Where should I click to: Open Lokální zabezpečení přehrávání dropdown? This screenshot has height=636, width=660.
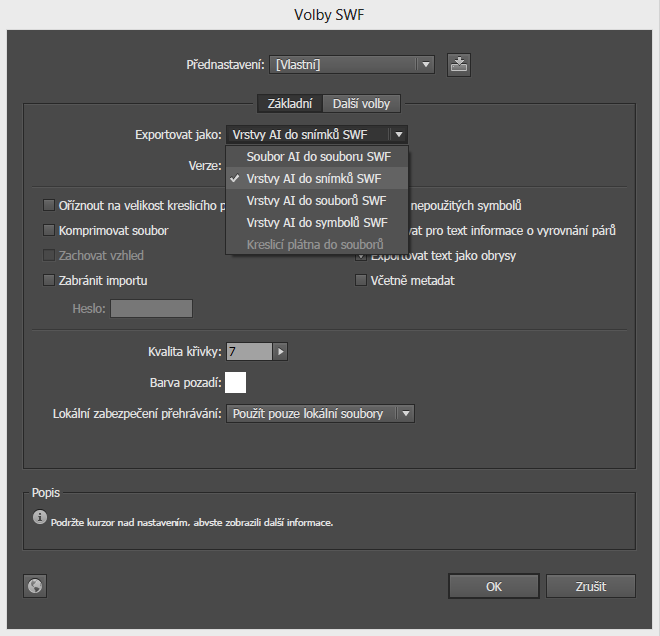tap(320, 414)
